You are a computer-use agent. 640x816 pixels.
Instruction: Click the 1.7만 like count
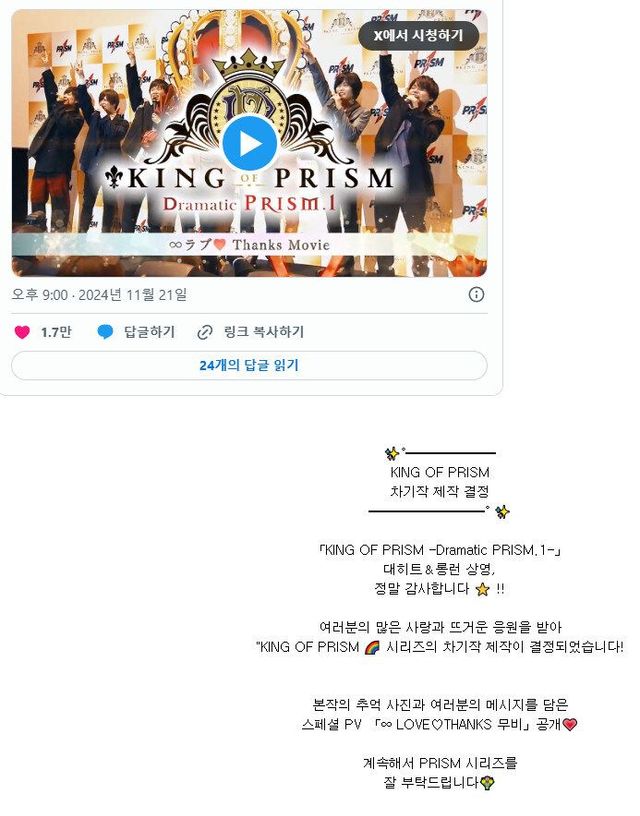[x=56, y=332]
